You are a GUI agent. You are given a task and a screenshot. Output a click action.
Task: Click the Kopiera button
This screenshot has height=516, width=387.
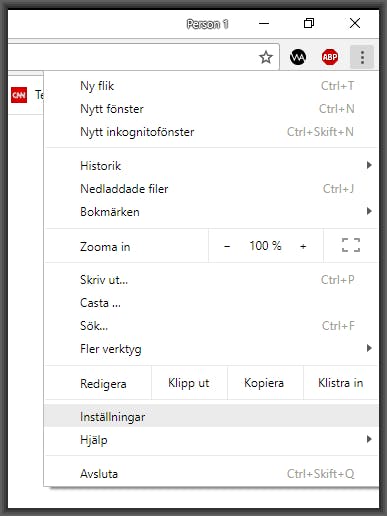click(x=265, y=383)
